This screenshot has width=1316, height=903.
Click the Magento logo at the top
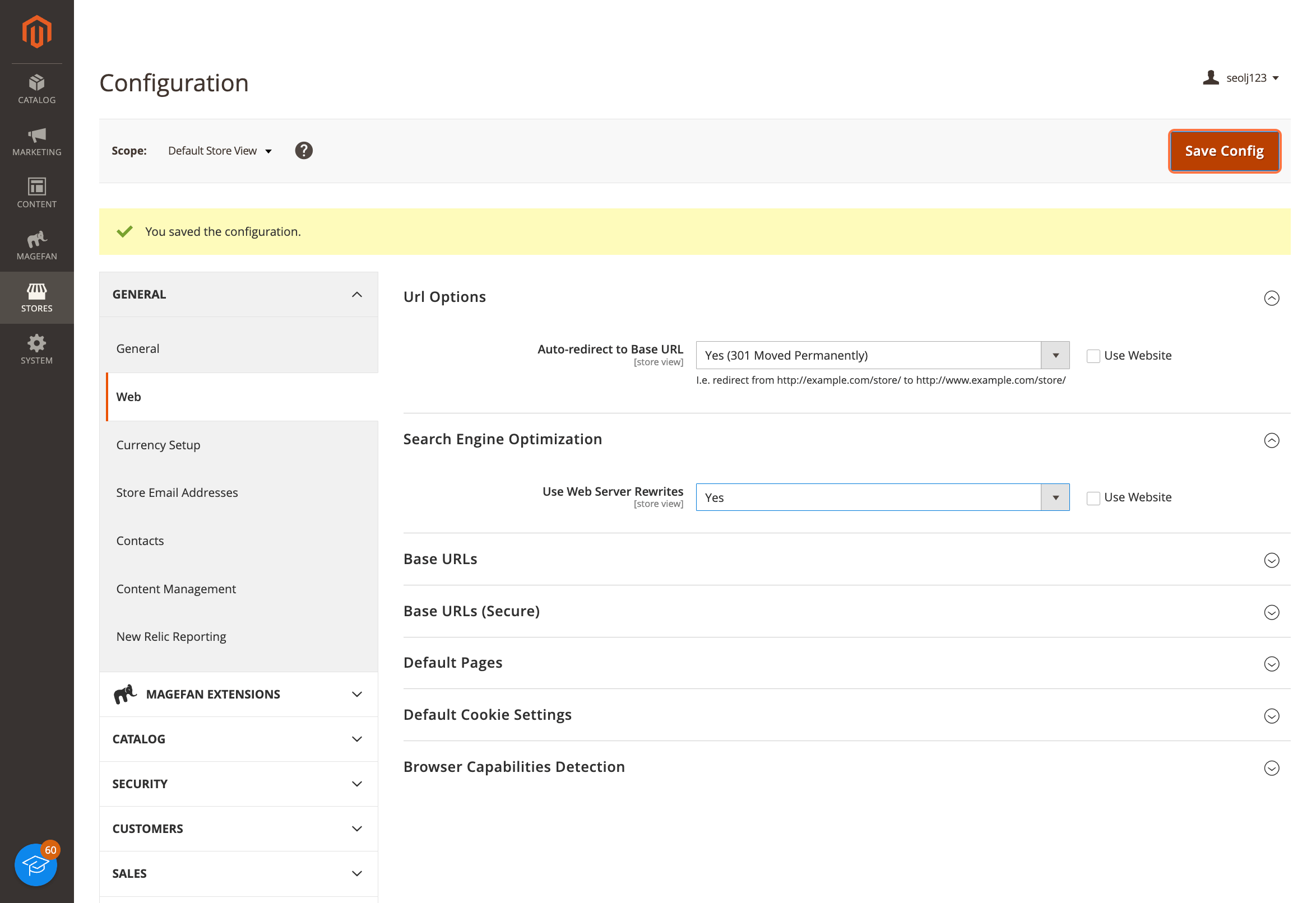point(36,32)
